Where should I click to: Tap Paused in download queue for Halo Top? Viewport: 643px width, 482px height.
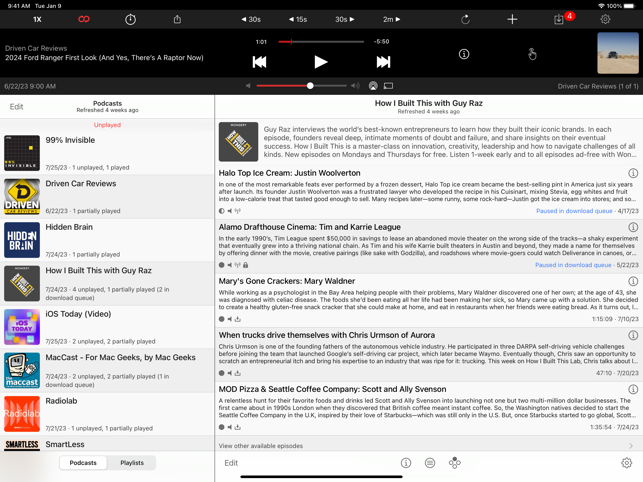pos(574,211)
